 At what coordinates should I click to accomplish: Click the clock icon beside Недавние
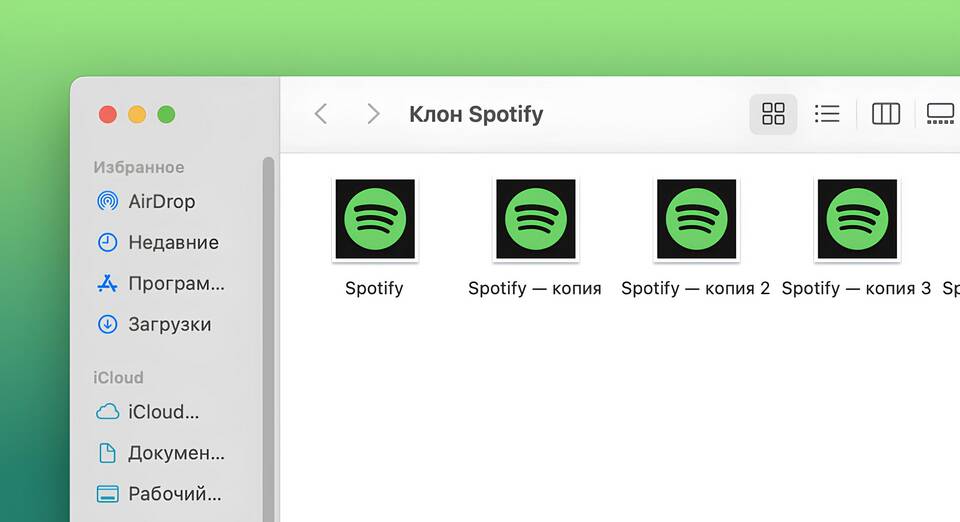(107, 242)
